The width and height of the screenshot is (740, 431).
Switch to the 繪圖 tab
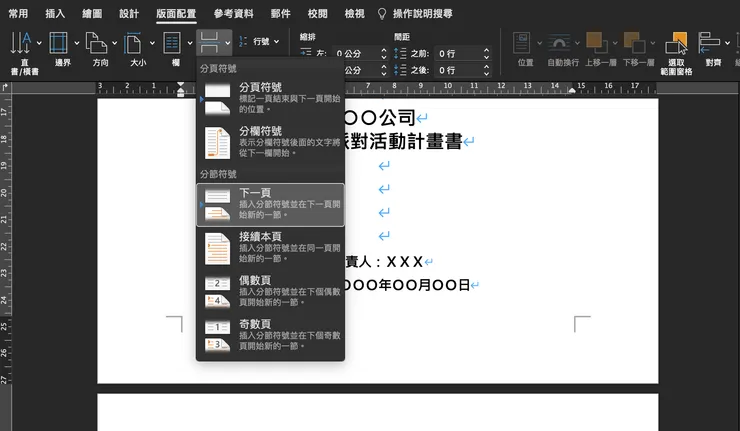(92, 14)
